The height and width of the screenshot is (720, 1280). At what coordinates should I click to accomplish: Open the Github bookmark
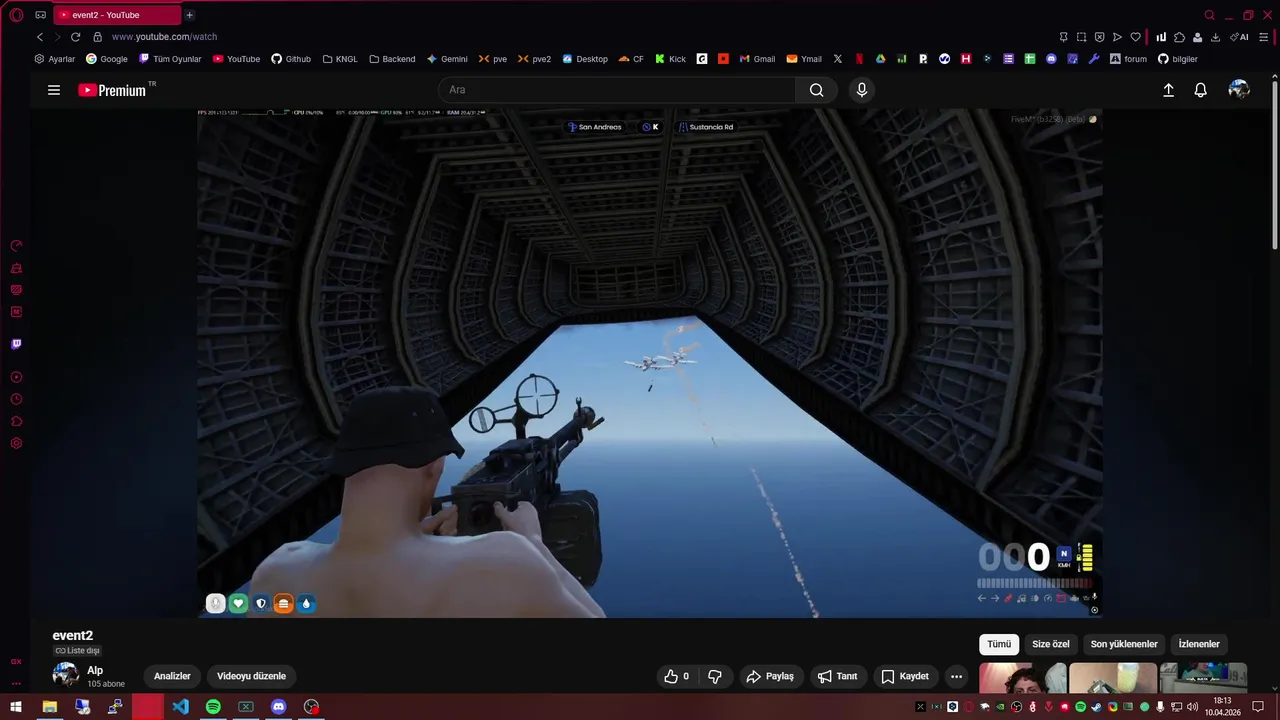click(x=291, y=59)
